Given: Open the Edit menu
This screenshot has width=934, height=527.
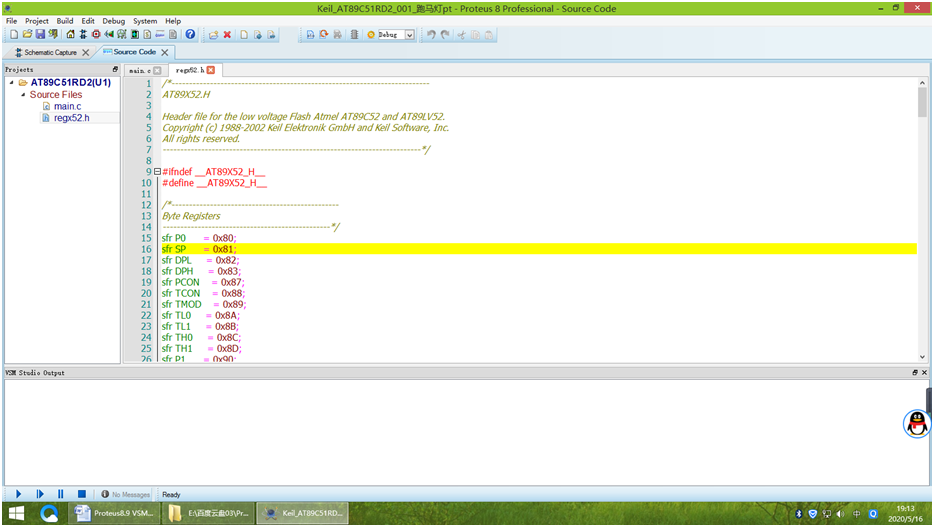Looking at the screenshot, I should point(88,21).
